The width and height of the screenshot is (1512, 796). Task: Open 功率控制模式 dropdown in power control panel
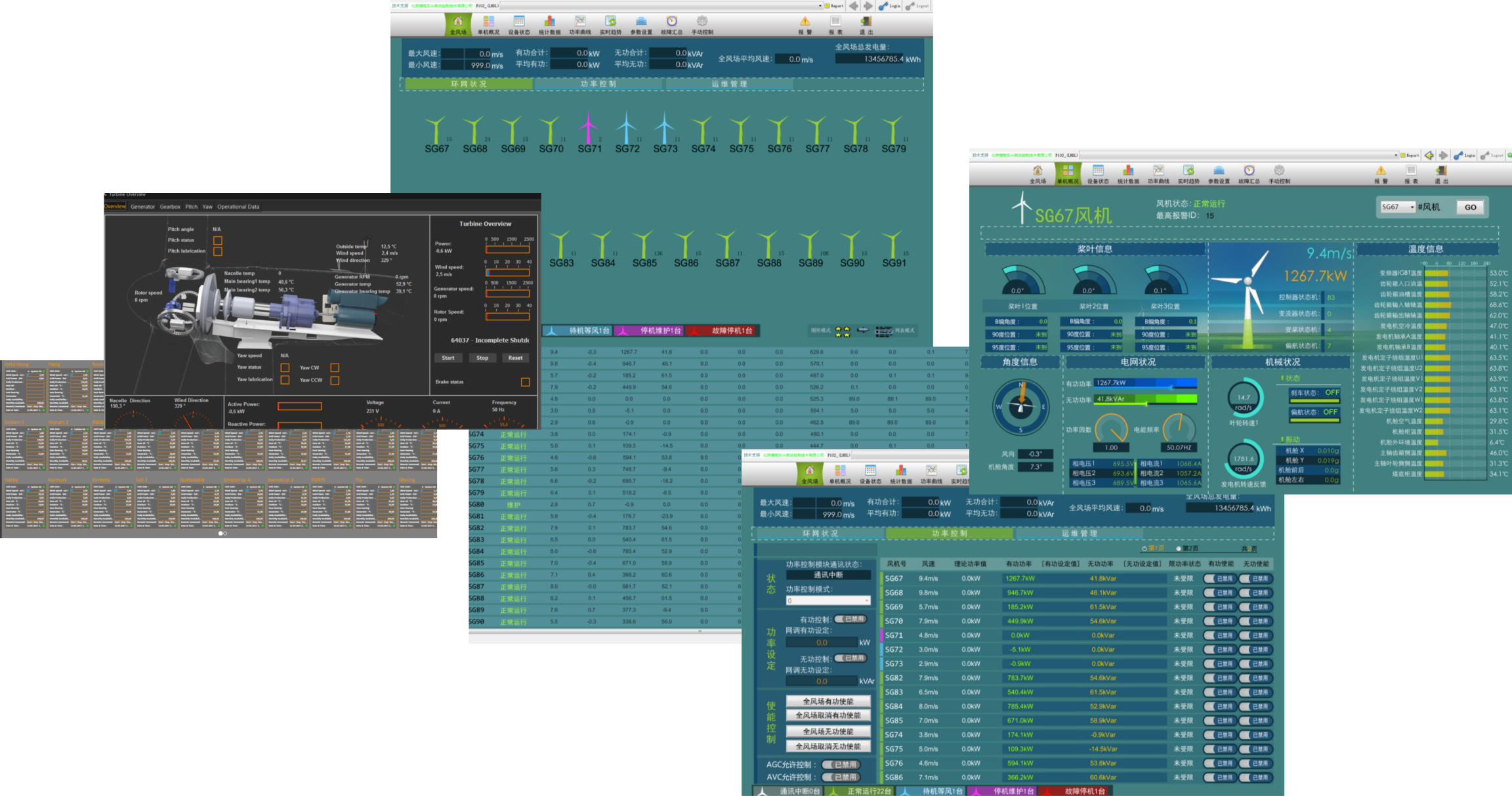click(x=828, y=600)
